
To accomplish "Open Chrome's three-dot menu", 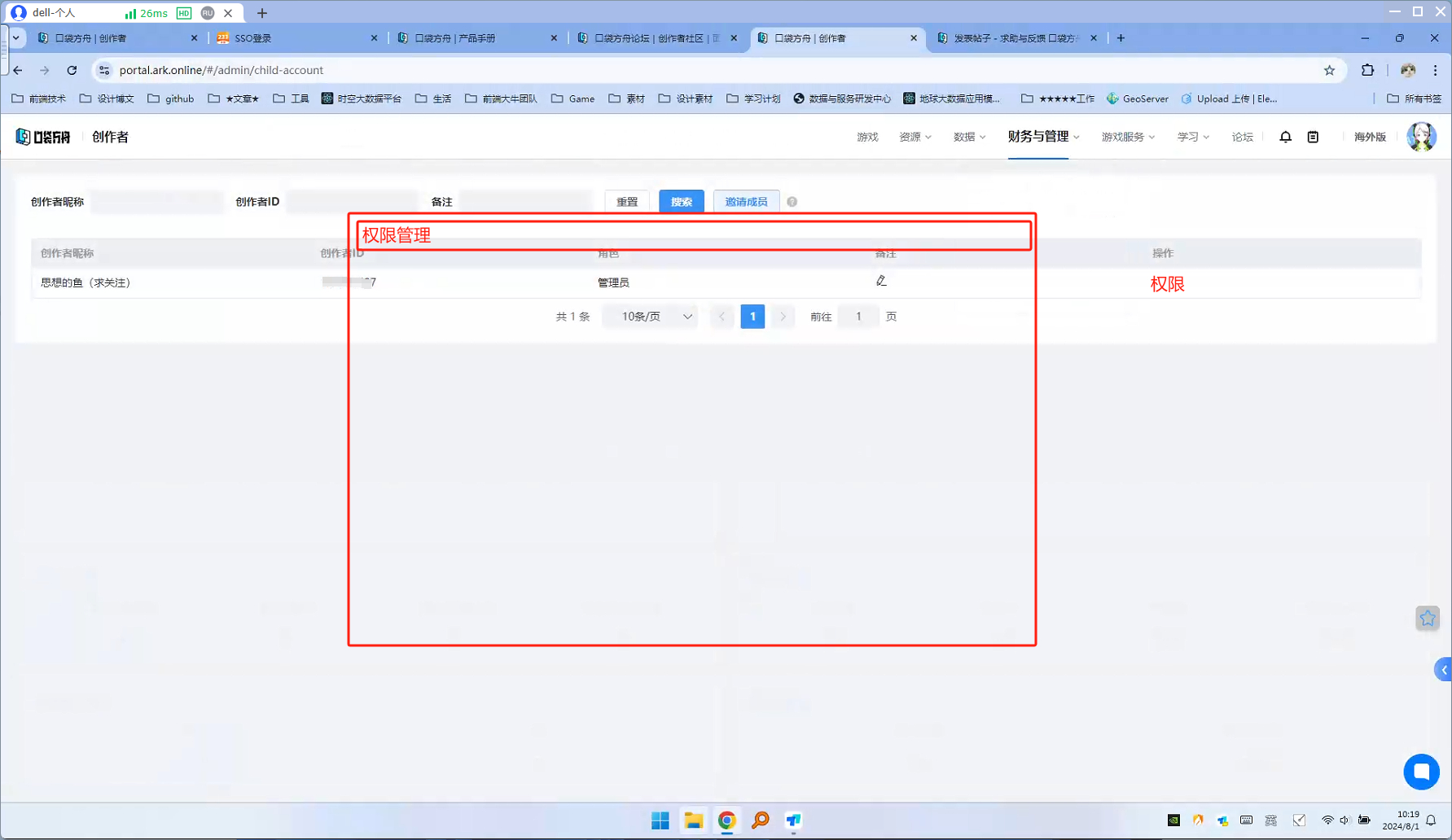I will pos(1436,70).
